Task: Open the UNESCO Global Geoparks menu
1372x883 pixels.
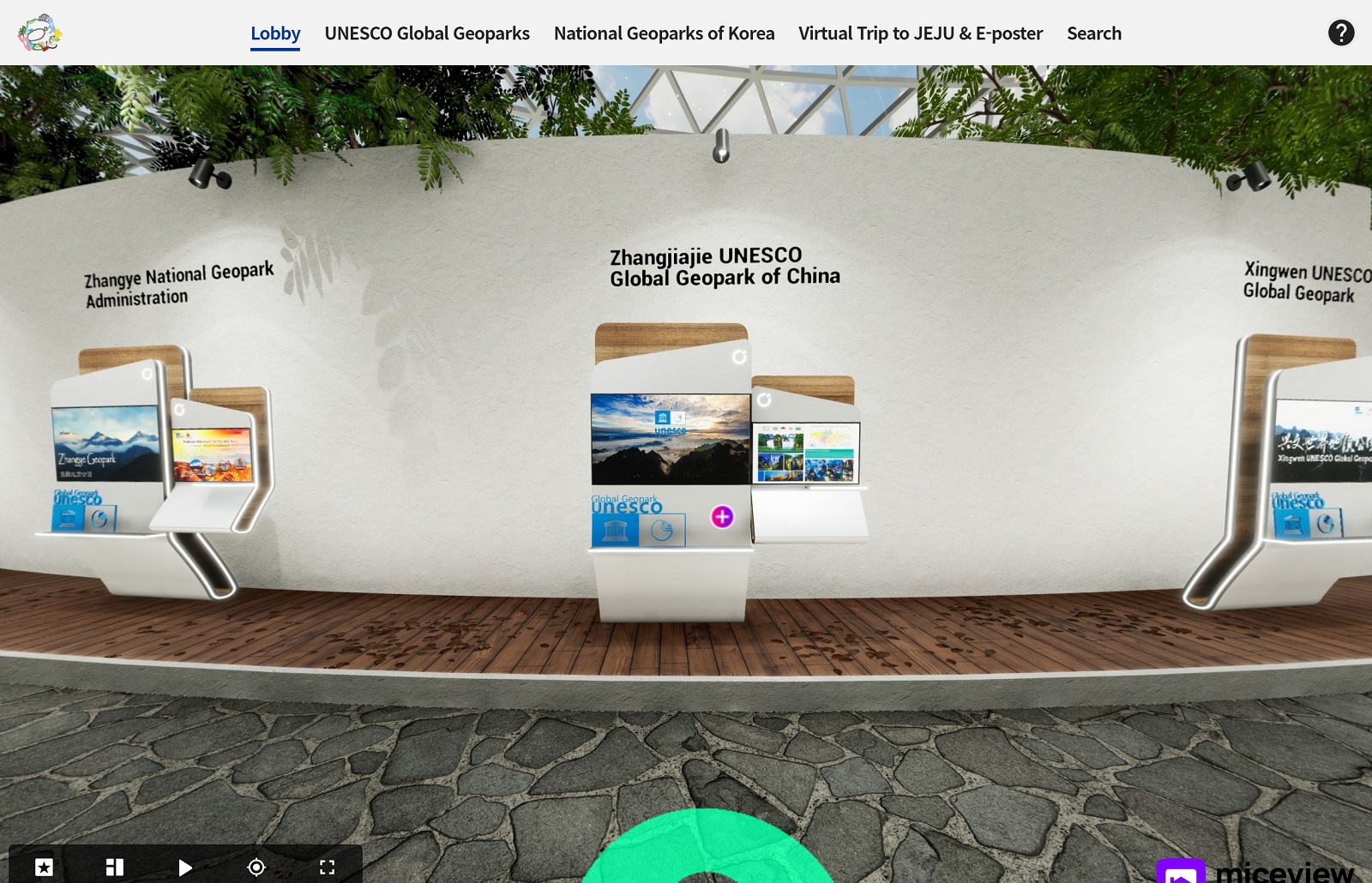Action: pyautogui.click(x=427, y=33)
